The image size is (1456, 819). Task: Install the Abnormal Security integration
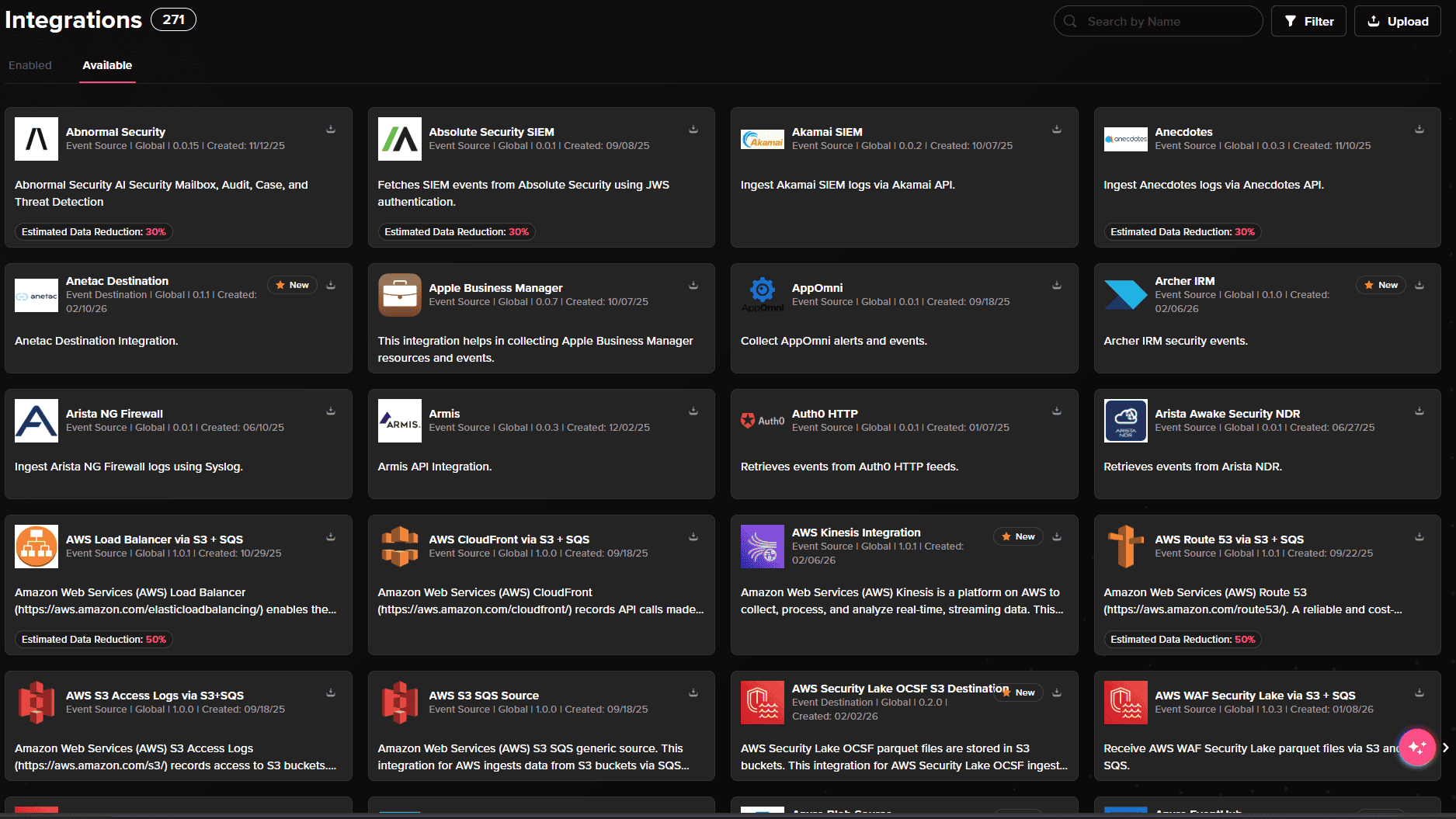tap(331, 130)
